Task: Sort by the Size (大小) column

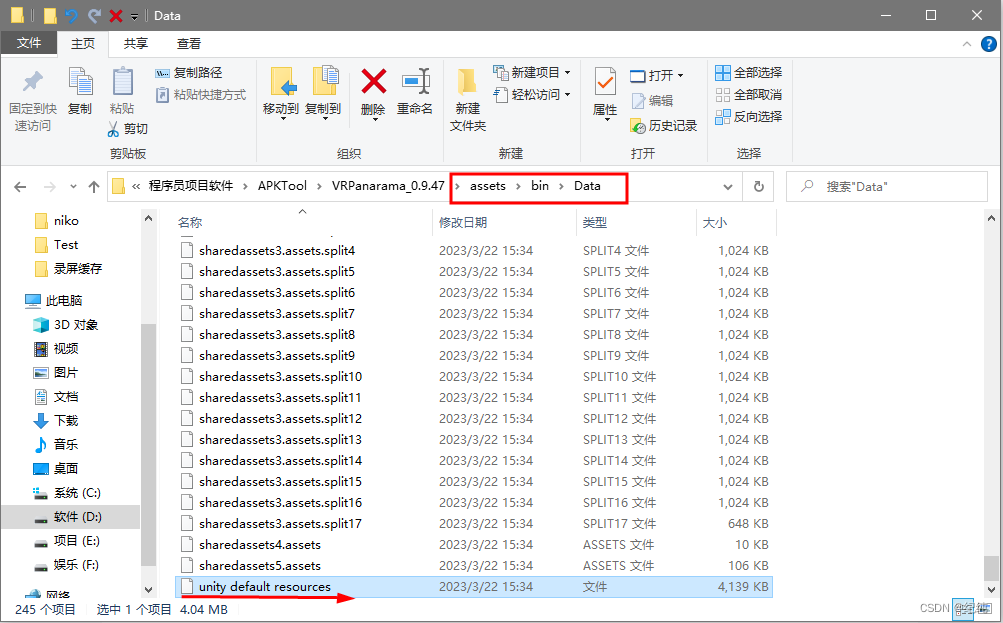Action: [x=715, y=223]
